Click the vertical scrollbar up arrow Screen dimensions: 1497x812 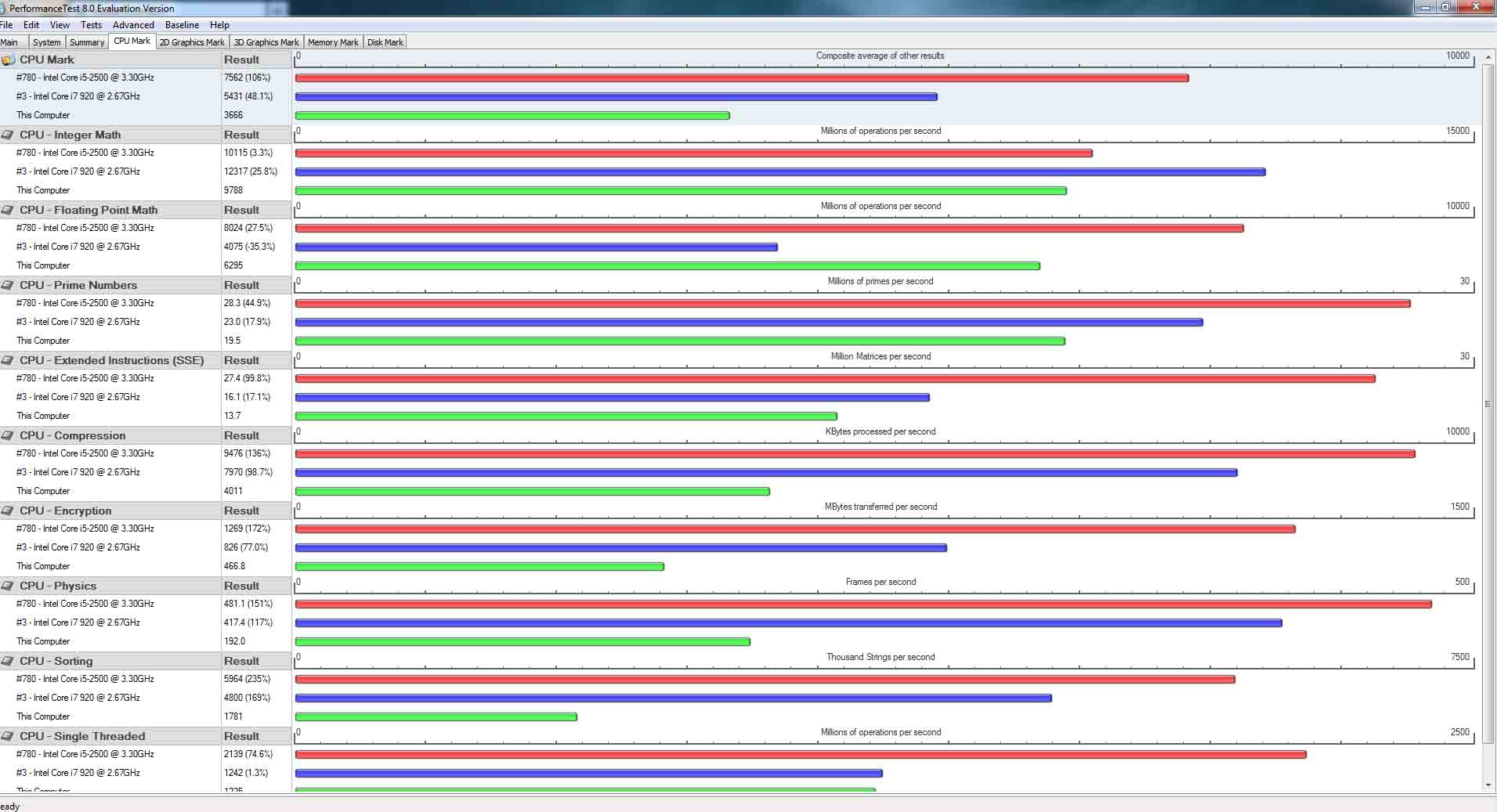[x=1488, y=56]
